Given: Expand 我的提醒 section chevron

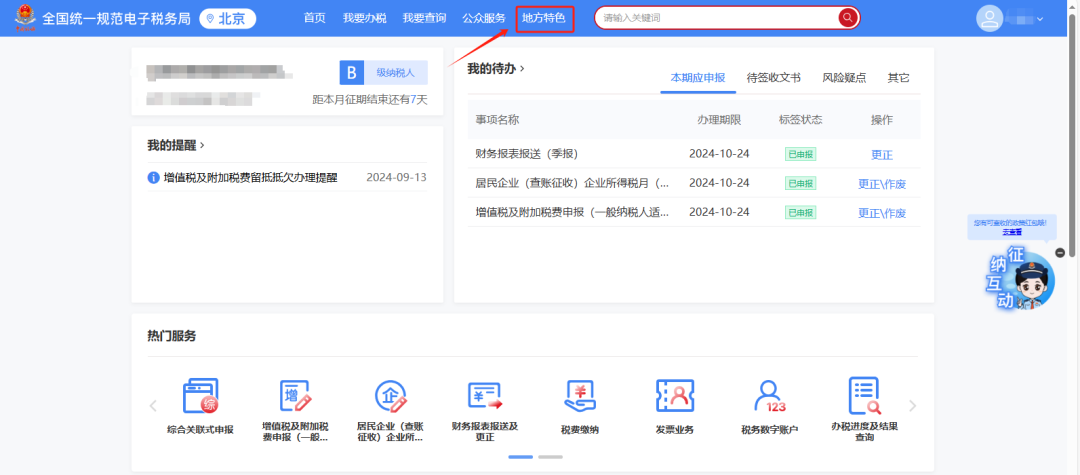Looking at the screenshot, I should [x=202, y=146].
